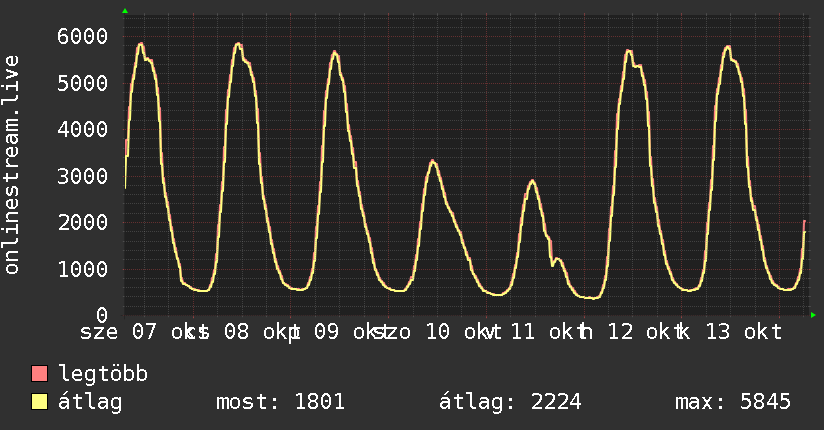Click the 'most: 1801' value

pos(280,402)
